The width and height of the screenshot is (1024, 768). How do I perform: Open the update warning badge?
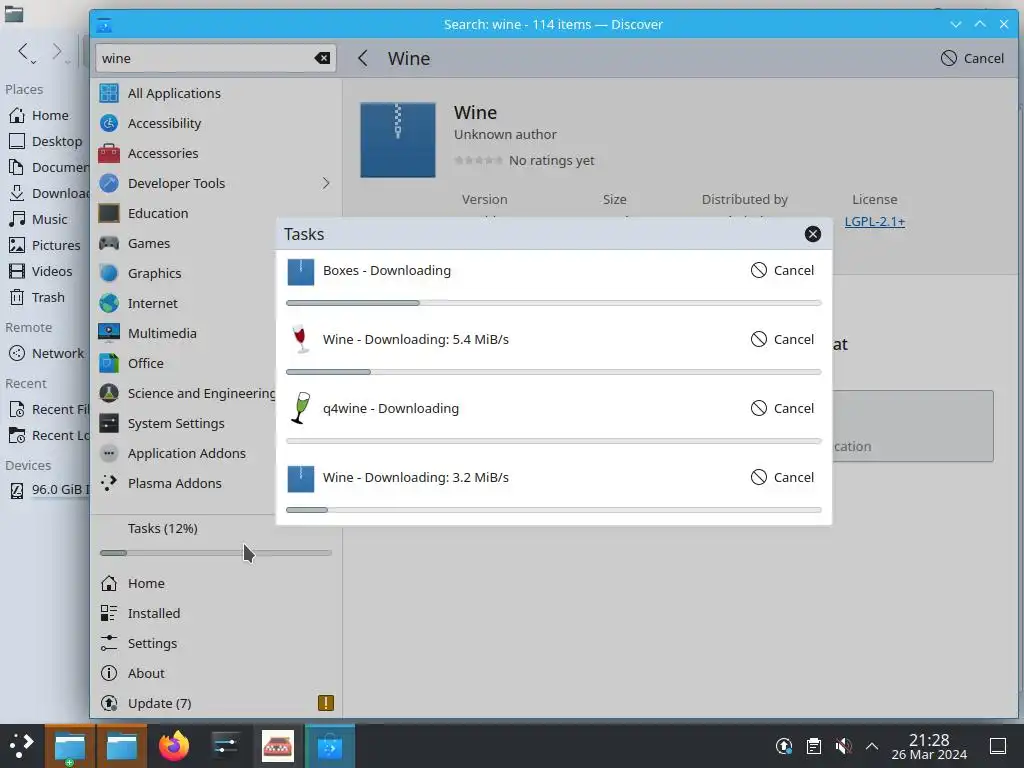325,703
